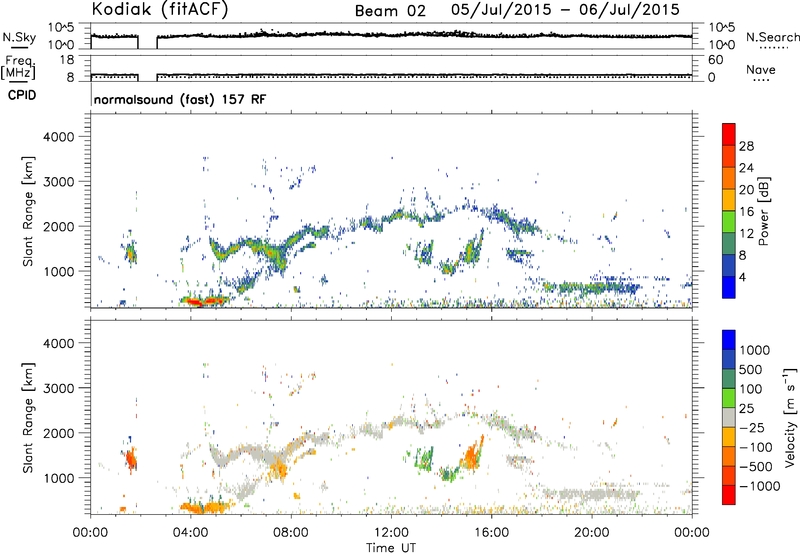
Task: Click the green positive-velocity patch in velocity panel
Action: click(424, 459)
